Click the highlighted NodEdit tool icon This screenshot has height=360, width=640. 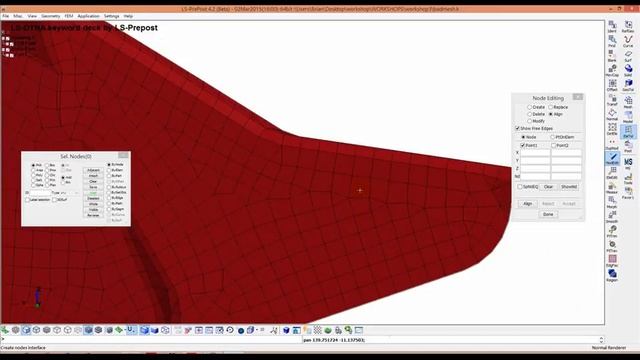612,158
